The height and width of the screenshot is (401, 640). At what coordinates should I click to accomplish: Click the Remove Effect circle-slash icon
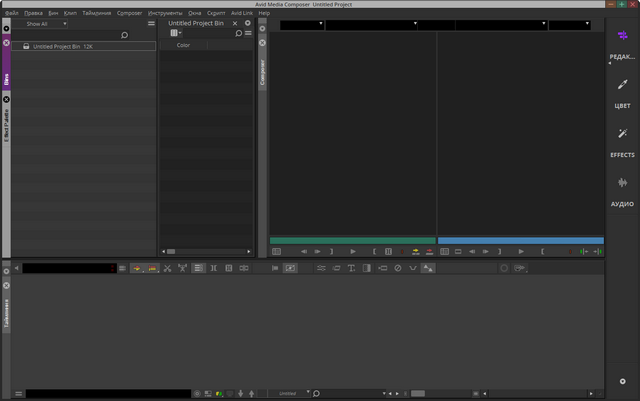[x=398, y=268]
